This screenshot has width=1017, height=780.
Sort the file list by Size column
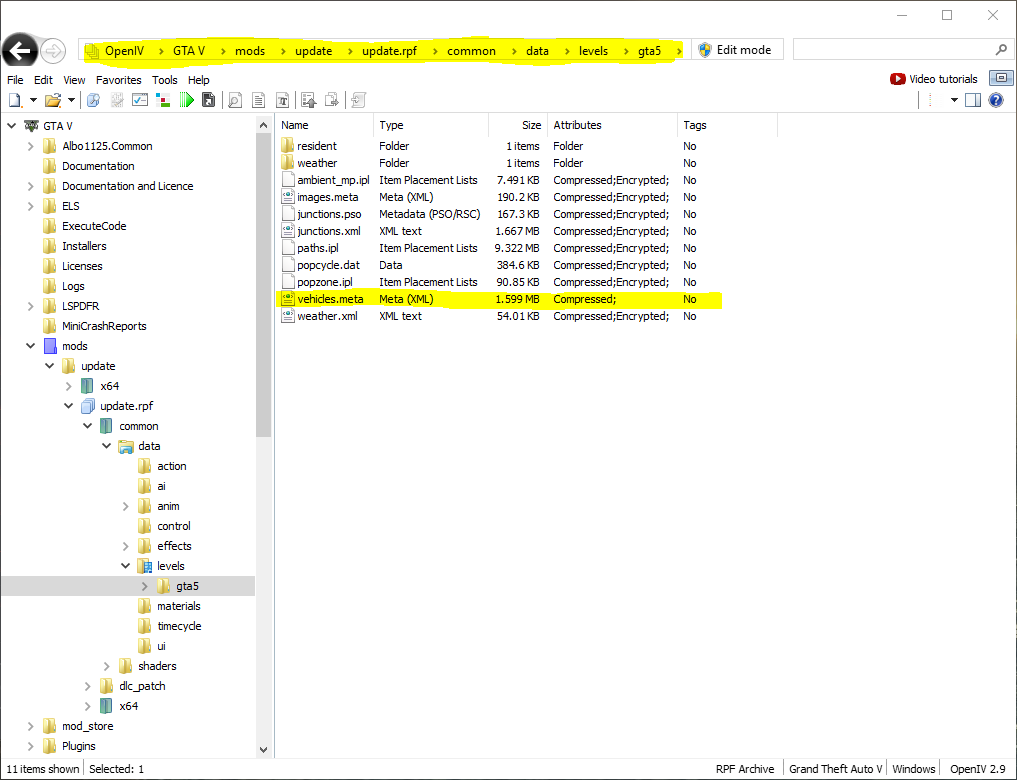(x=518, y=125)
